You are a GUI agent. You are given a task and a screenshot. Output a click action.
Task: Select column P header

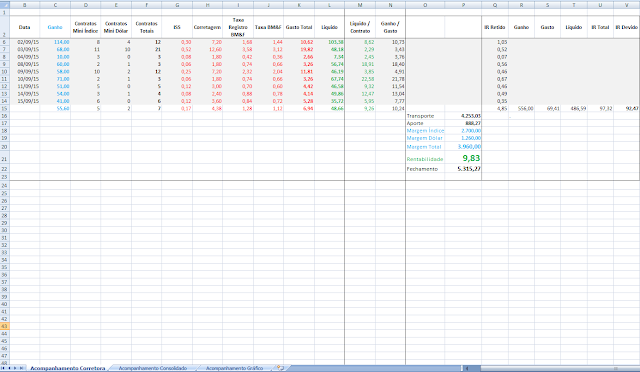pos(463,5)
